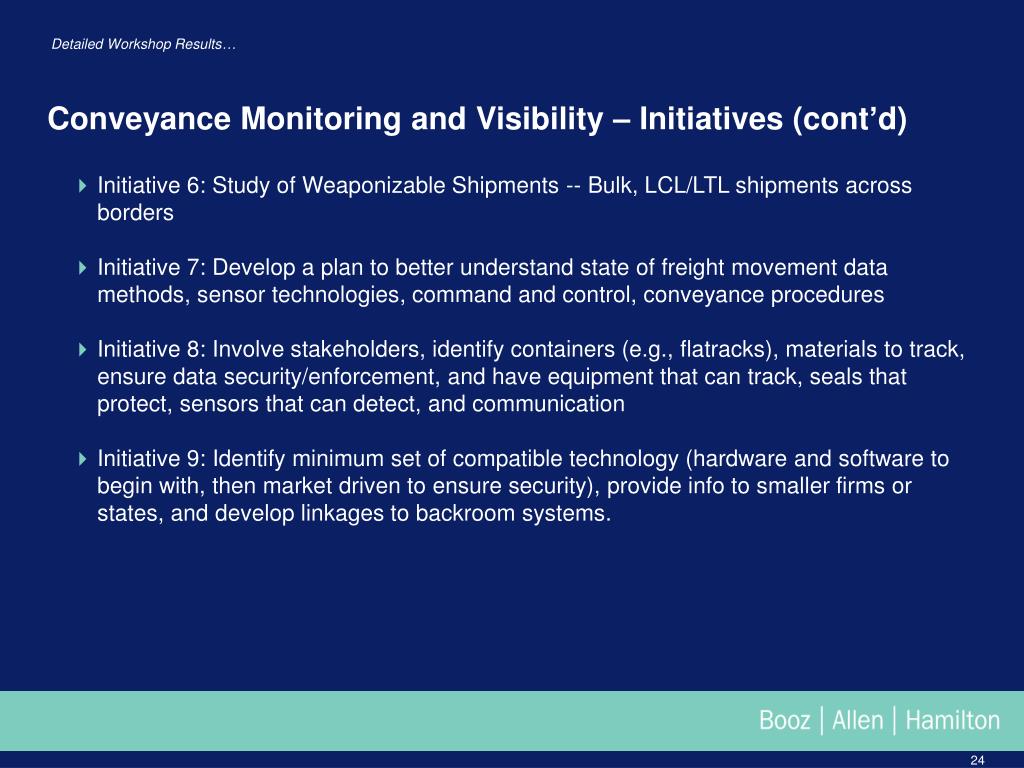Click the slide number 24
1024x768 pixels.
click(x=977, y=760)
